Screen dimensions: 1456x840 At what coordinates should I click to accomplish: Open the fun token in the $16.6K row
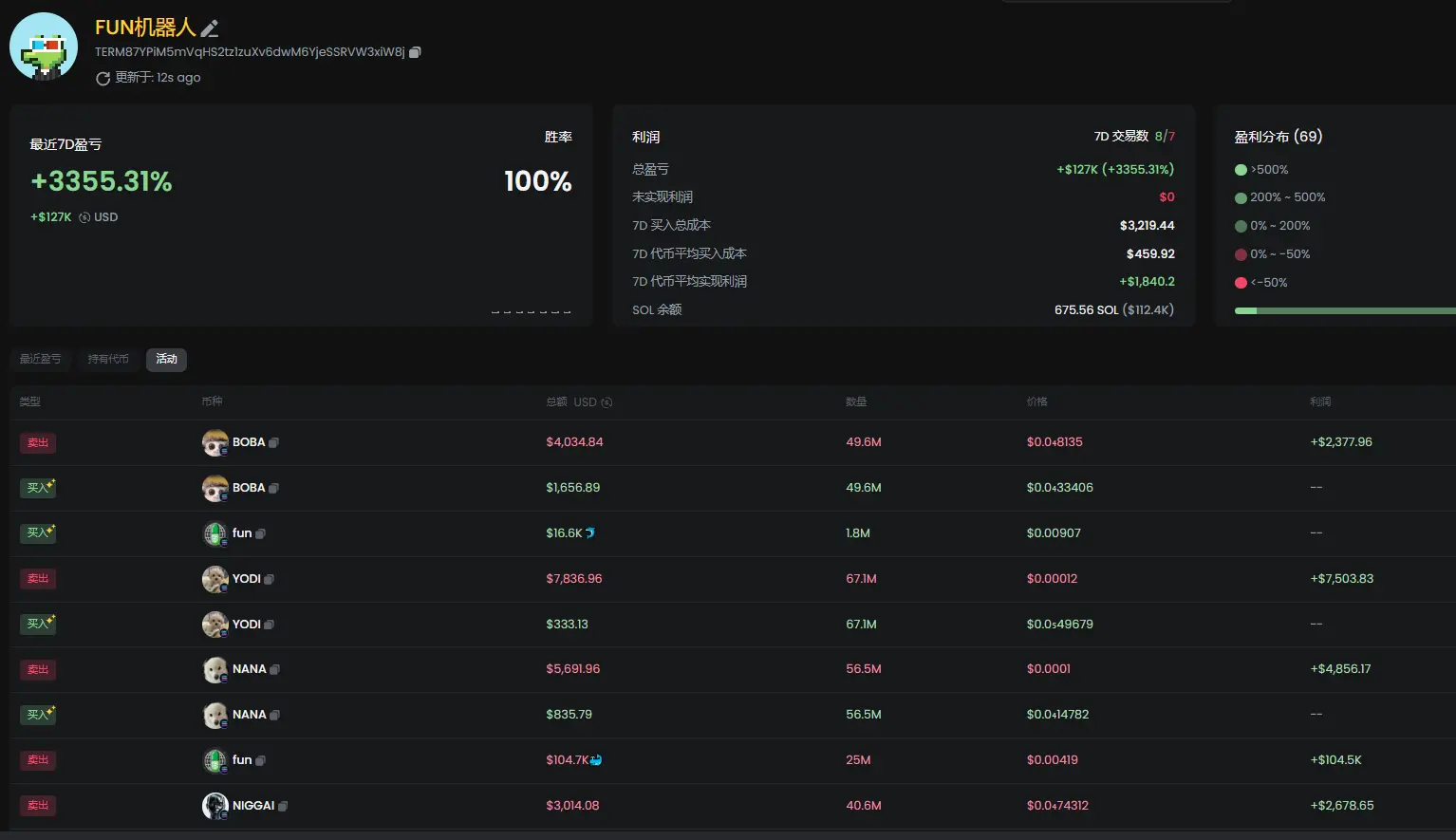242,533
